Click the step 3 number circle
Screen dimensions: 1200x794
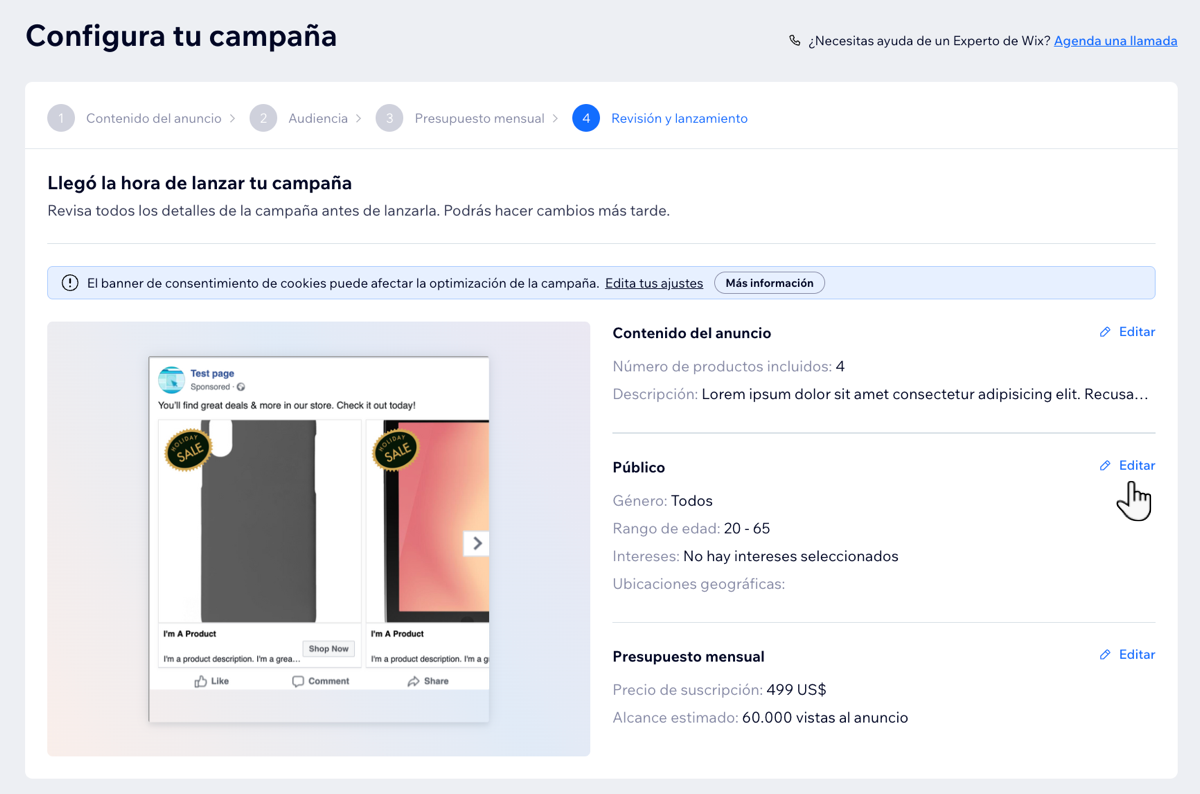[x=389, y=118]
